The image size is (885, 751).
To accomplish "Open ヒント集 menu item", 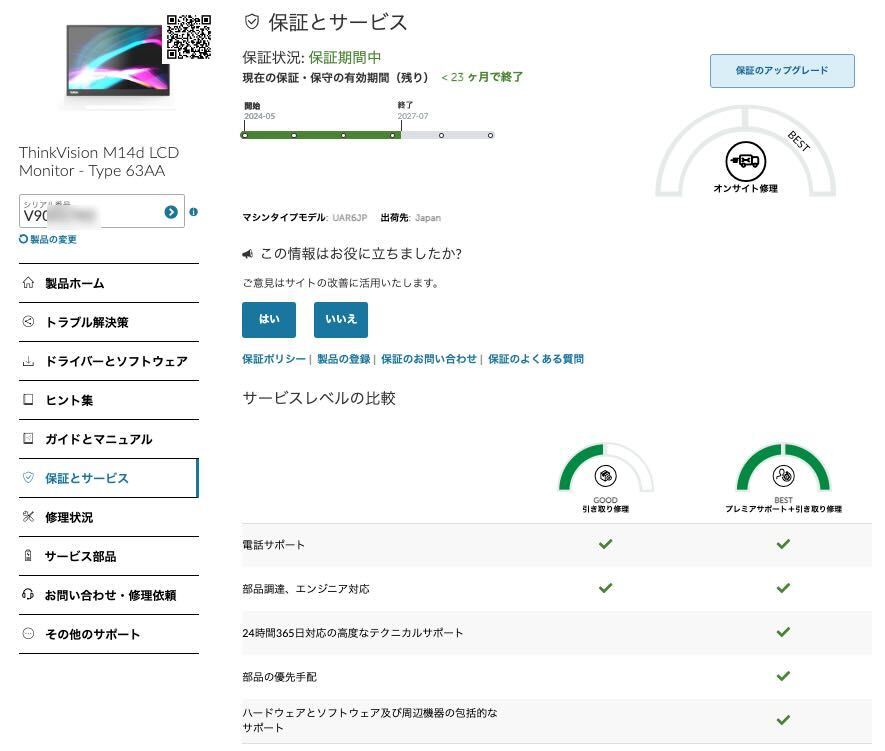I will click(109, 400).
